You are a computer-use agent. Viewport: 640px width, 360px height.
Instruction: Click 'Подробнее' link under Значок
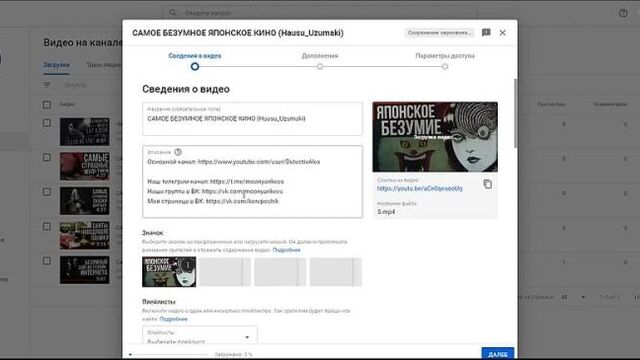286,250
